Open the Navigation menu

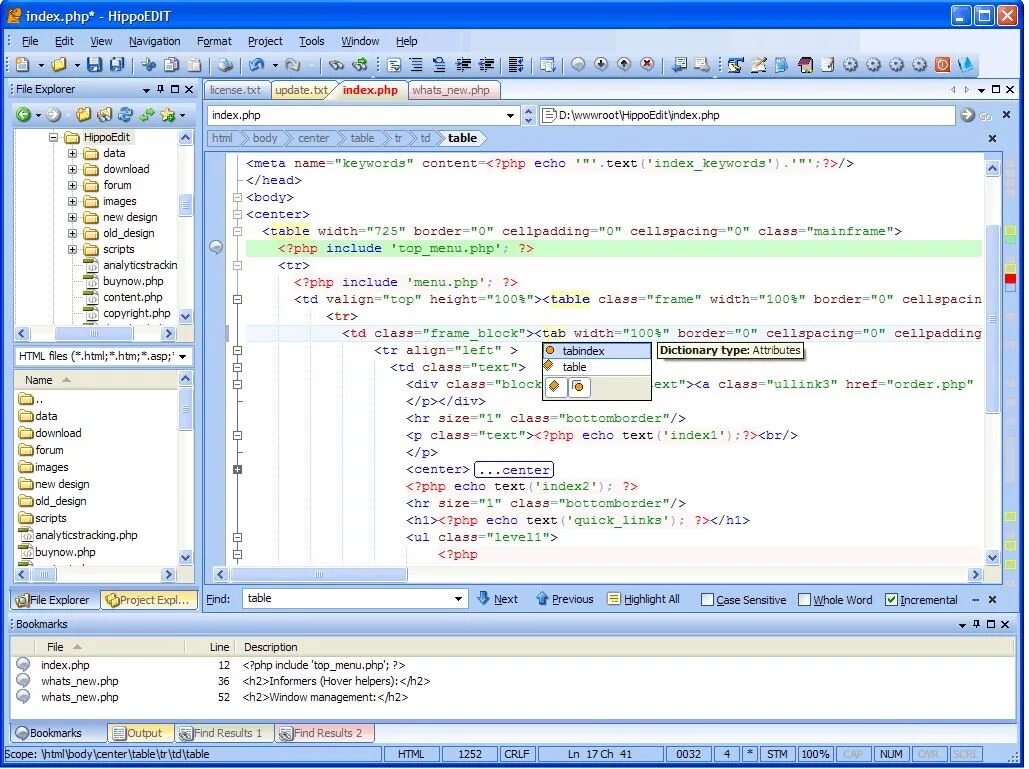point(154,41)
